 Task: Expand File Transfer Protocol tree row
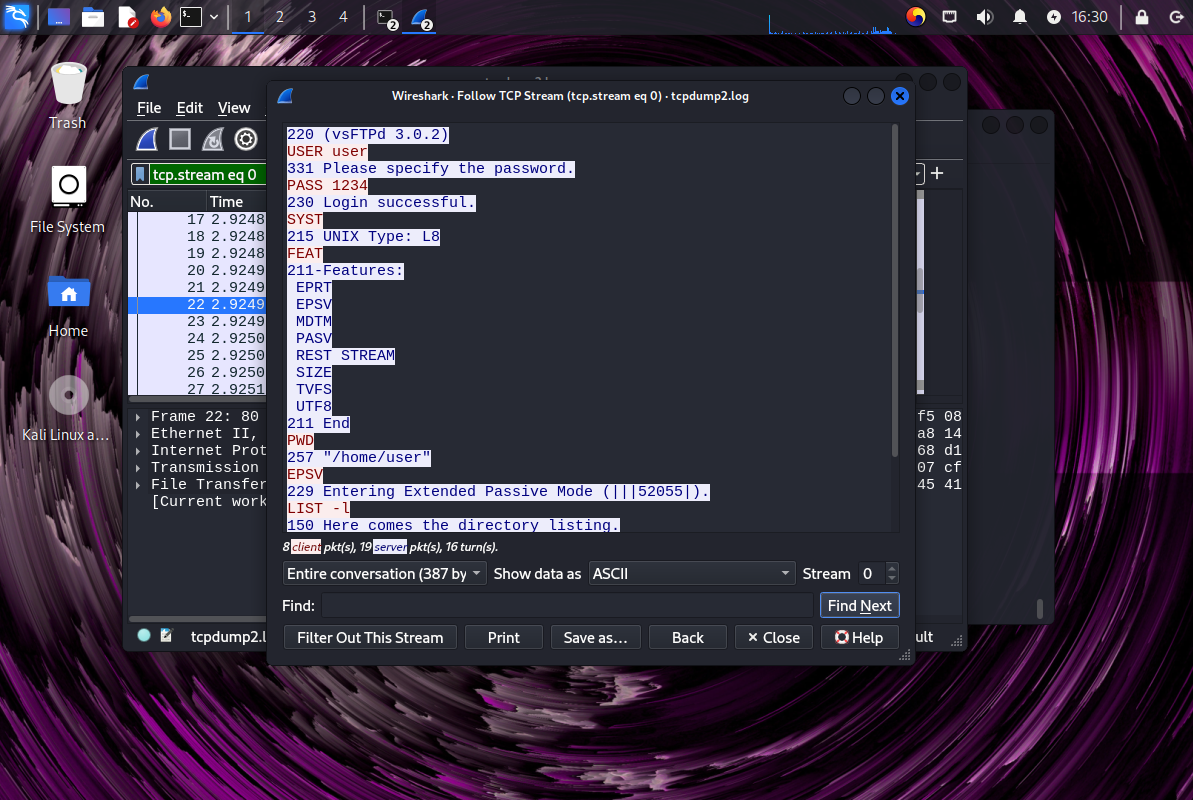[x=138, y=485]
